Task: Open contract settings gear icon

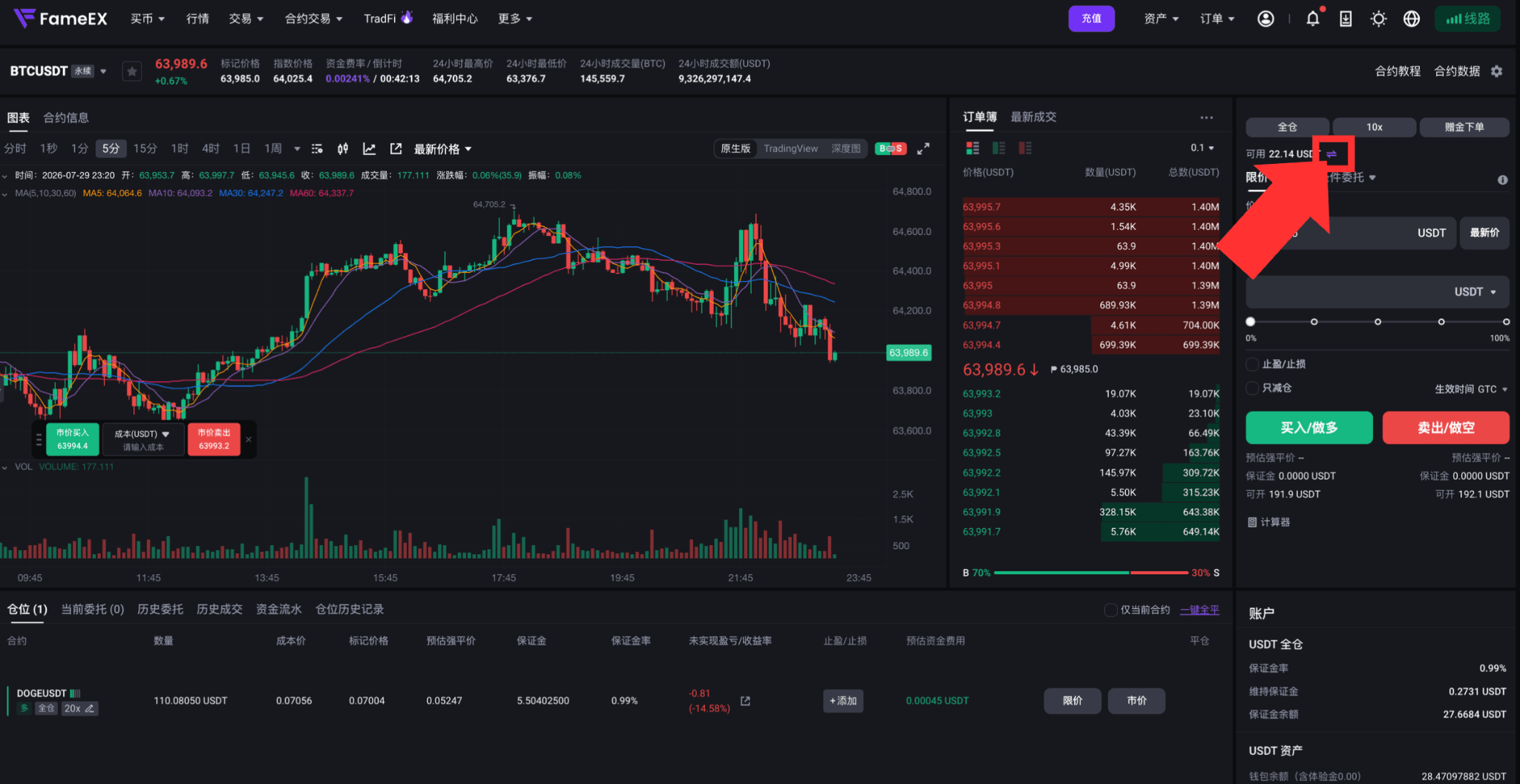Action: coord(1497,71)
